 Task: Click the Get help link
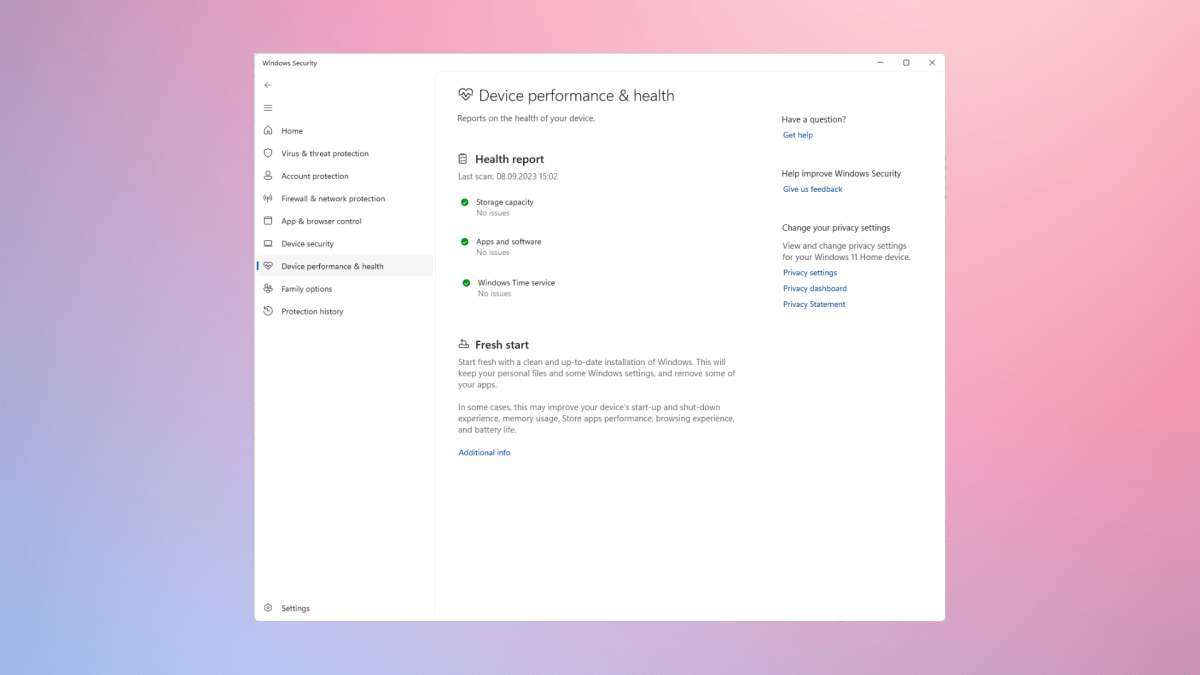[798, 135]
